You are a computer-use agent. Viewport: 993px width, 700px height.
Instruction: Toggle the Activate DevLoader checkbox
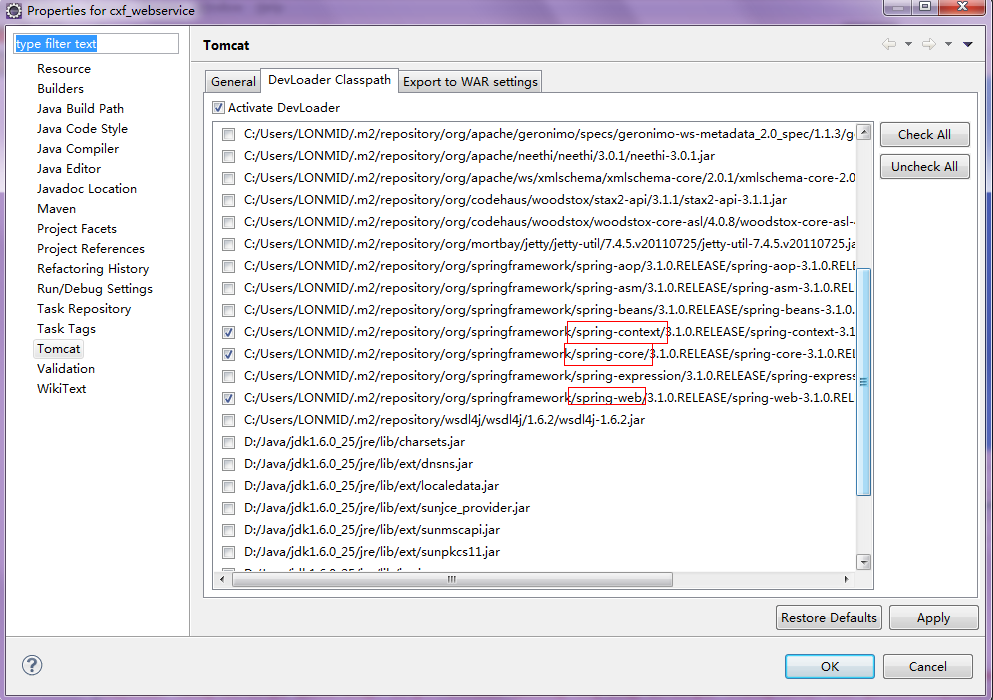pos(218,108)
